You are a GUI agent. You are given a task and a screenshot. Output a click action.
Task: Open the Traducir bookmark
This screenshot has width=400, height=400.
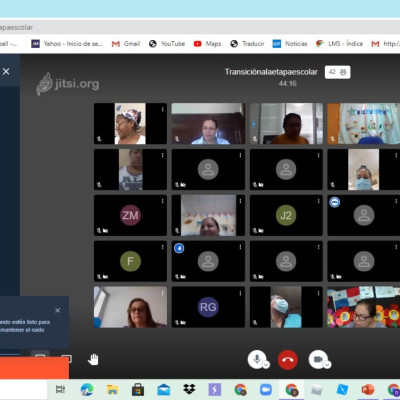pyautogui.click(x=247, y=44)
